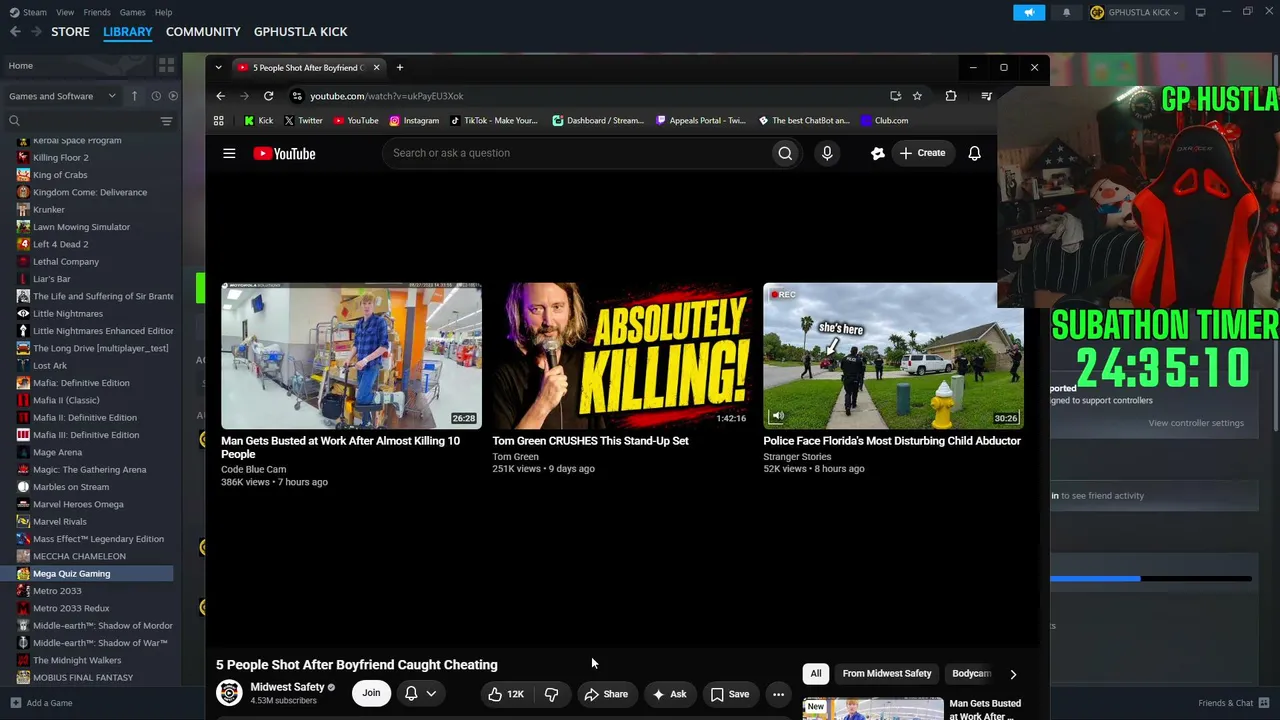Open the View menu in Steam

(65, 12)
